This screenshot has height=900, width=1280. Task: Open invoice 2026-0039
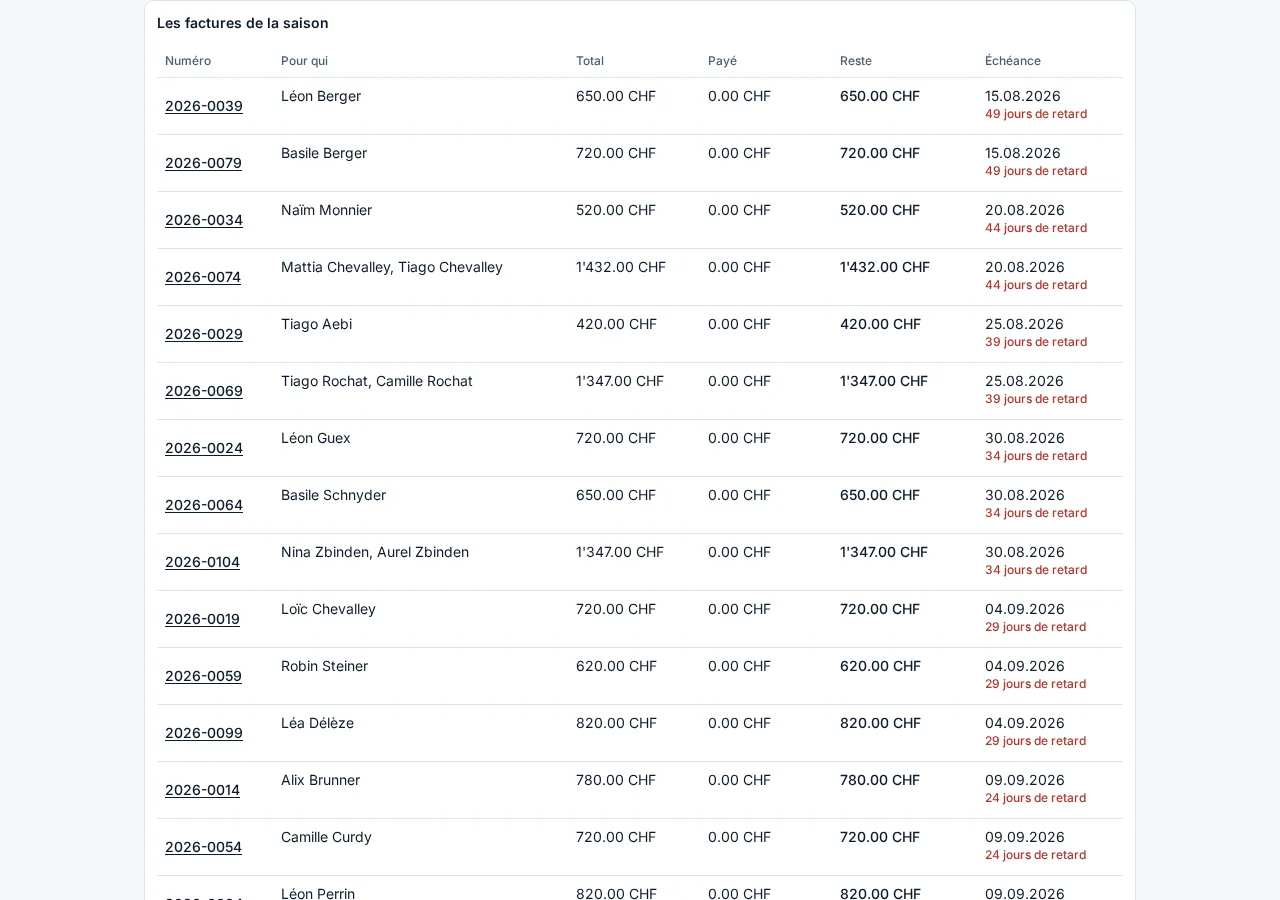point(204,106)
